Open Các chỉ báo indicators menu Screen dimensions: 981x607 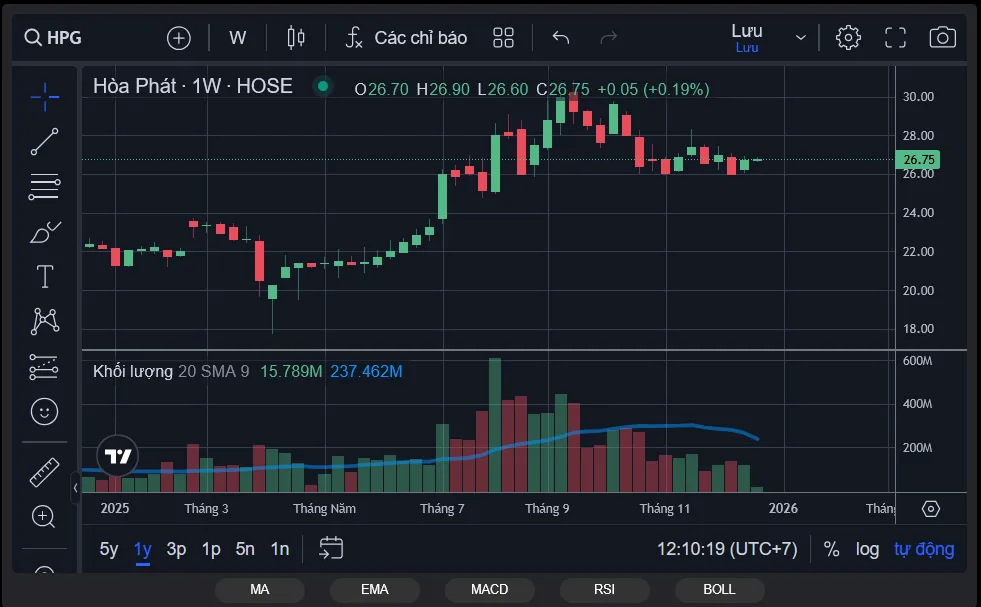pyautogui.click(x=406, y=38)
